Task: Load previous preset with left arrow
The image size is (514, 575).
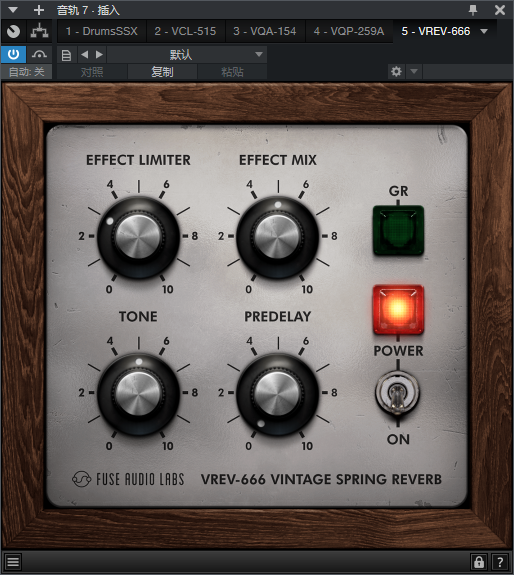Action: coord(85,55)
